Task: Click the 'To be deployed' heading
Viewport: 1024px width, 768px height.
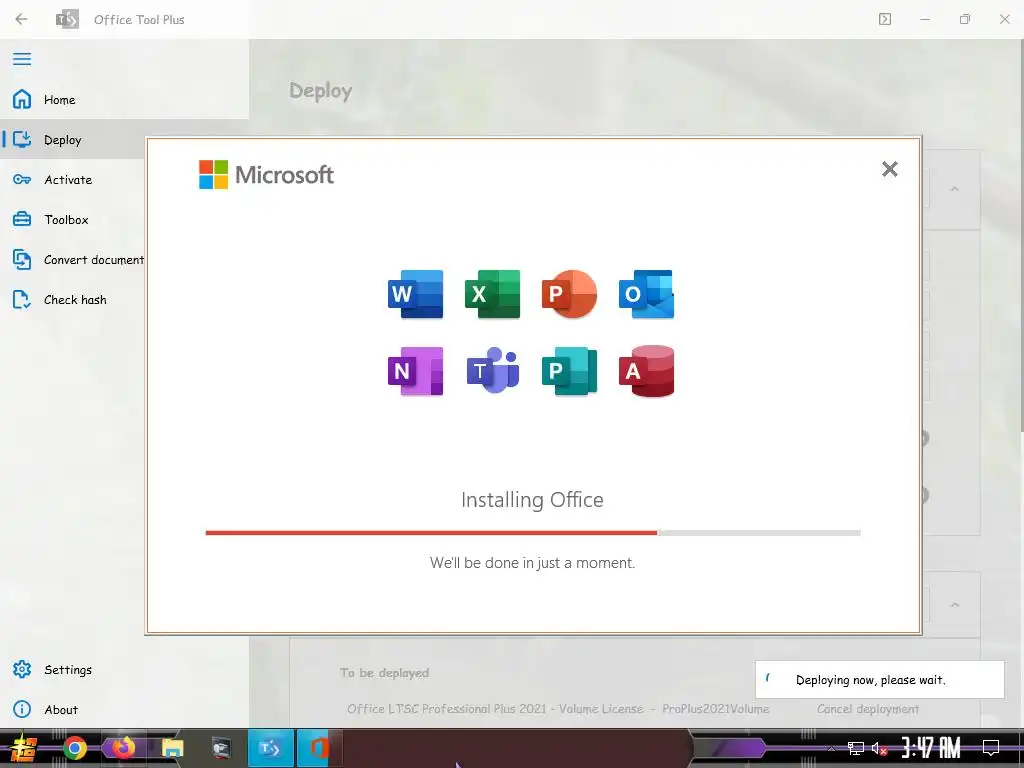Action: 384,673
